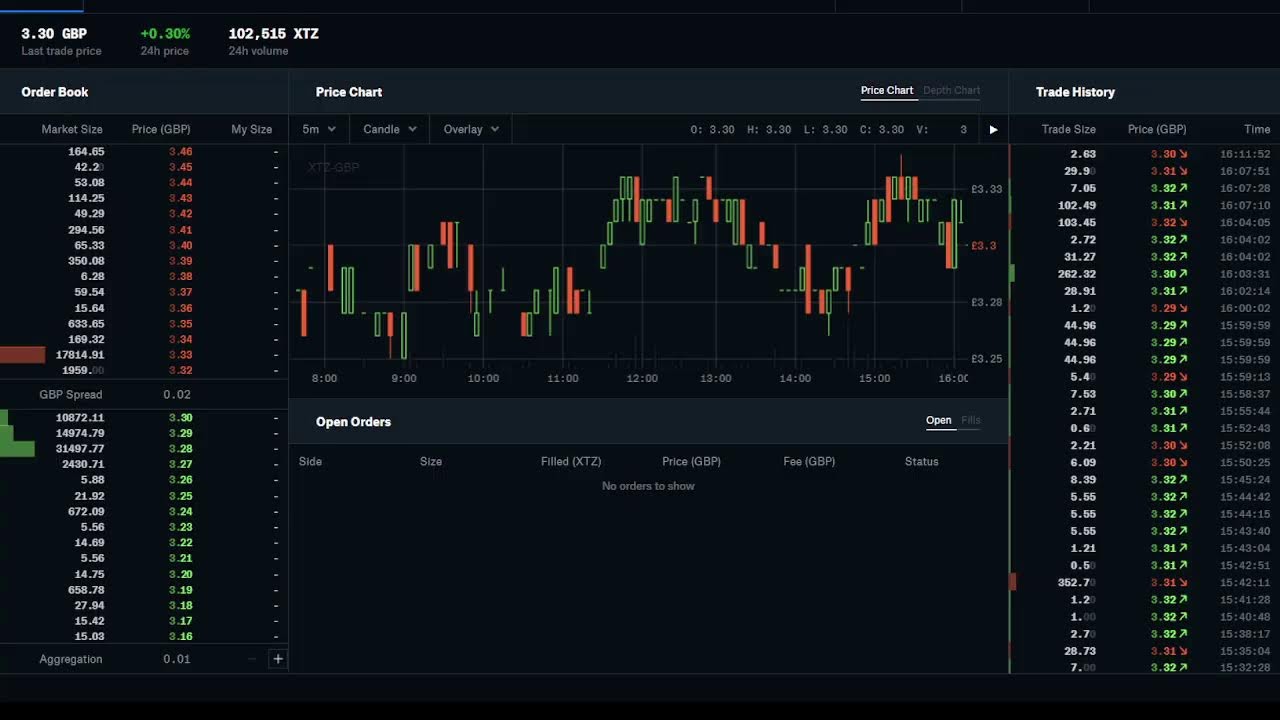The width and height of the screenshot is (1280, 720).
Task: Click the Time column header in Trade History
Action: pos(1257,129)
